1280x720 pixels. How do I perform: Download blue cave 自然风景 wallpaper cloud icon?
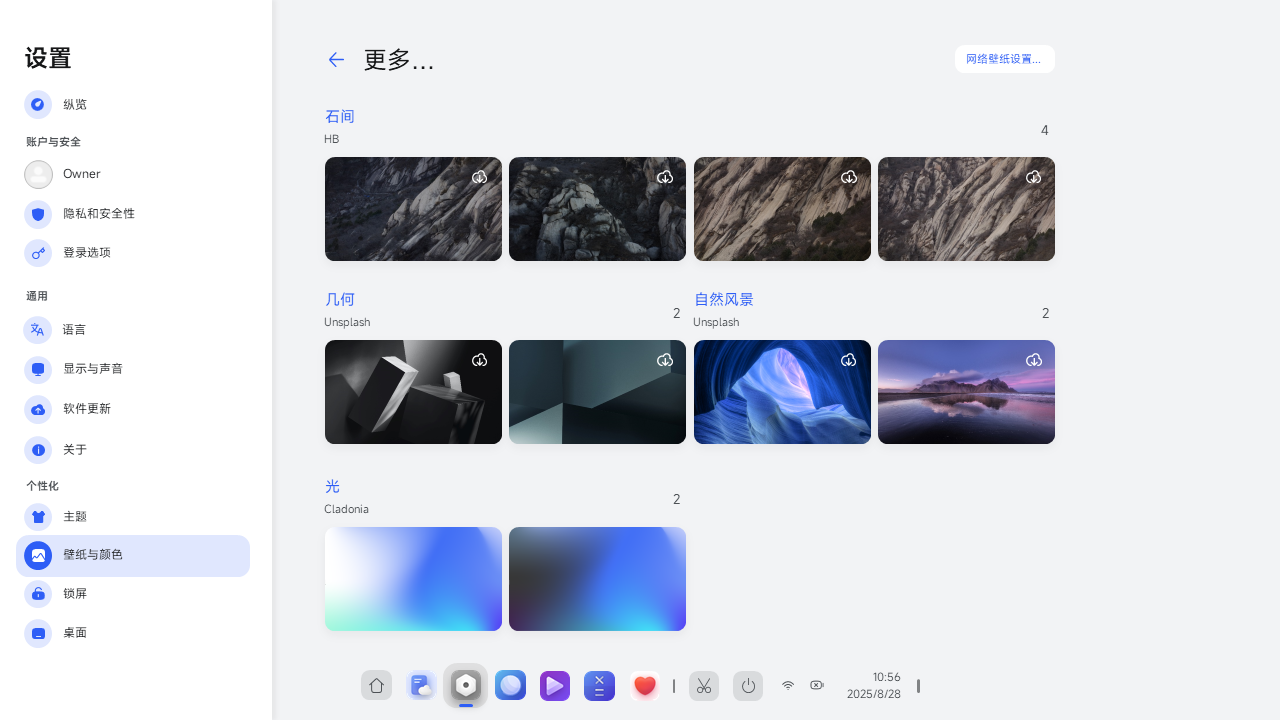point(849,360)
